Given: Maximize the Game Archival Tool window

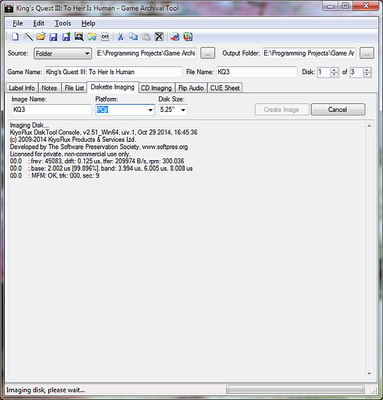Looking at the screenshot, I should [346, 6].
